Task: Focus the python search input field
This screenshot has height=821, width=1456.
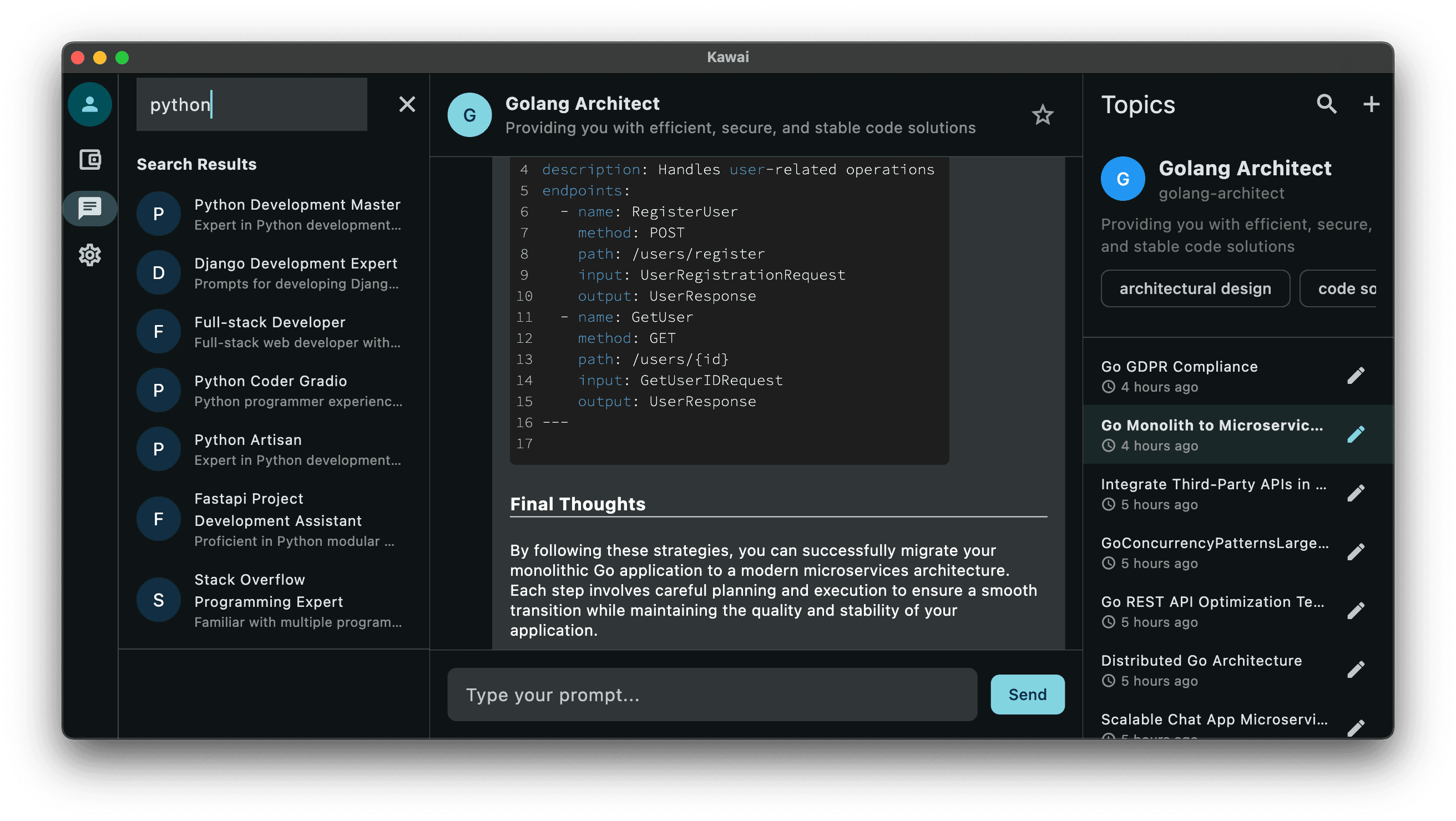Action: click(251, 104)
